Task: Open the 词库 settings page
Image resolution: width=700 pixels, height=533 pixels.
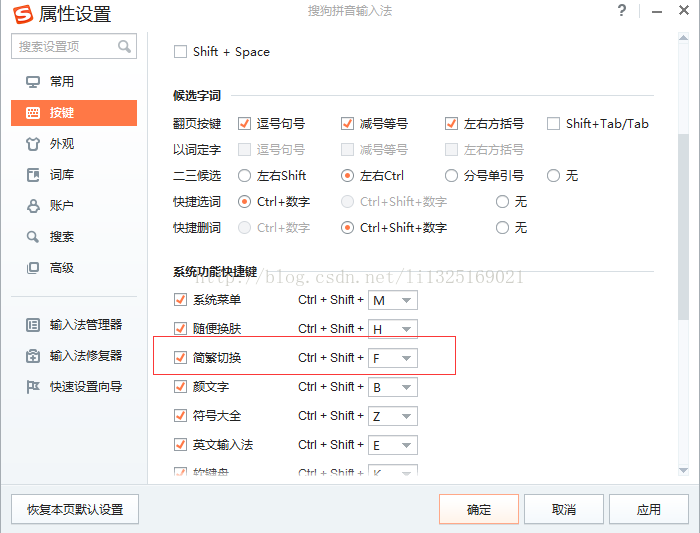Action: pyautogui.click(x=74, y=175)
